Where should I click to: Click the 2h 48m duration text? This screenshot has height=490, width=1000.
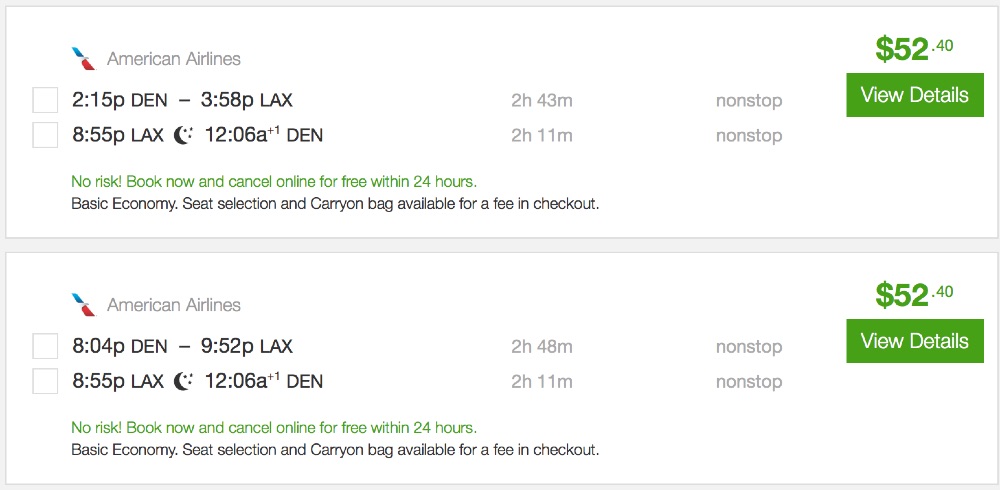pyautogui.click(x=541, y=347)
